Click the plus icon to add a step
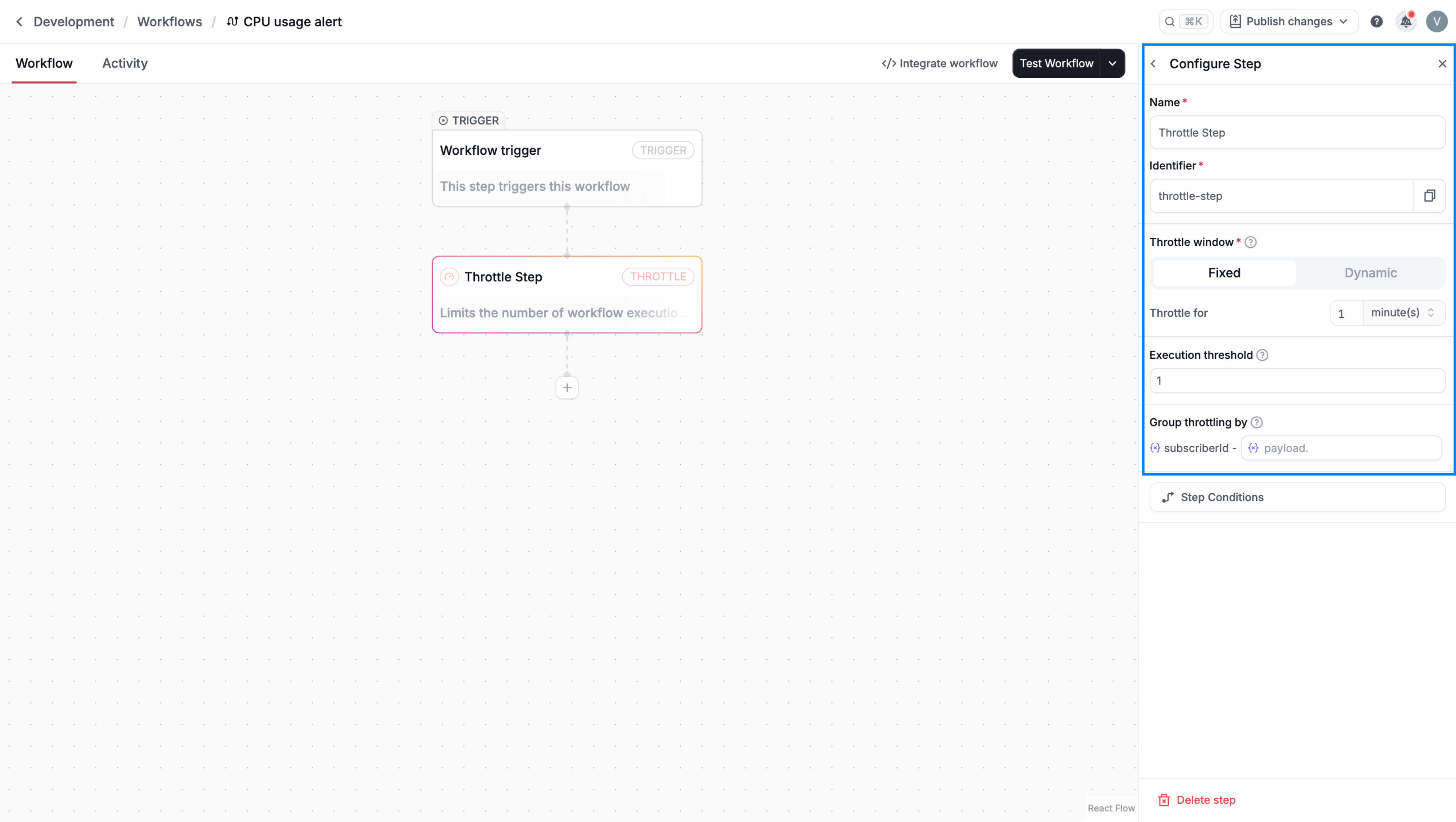This screenshot has width=1456, height=822. (x=567, y=388)
